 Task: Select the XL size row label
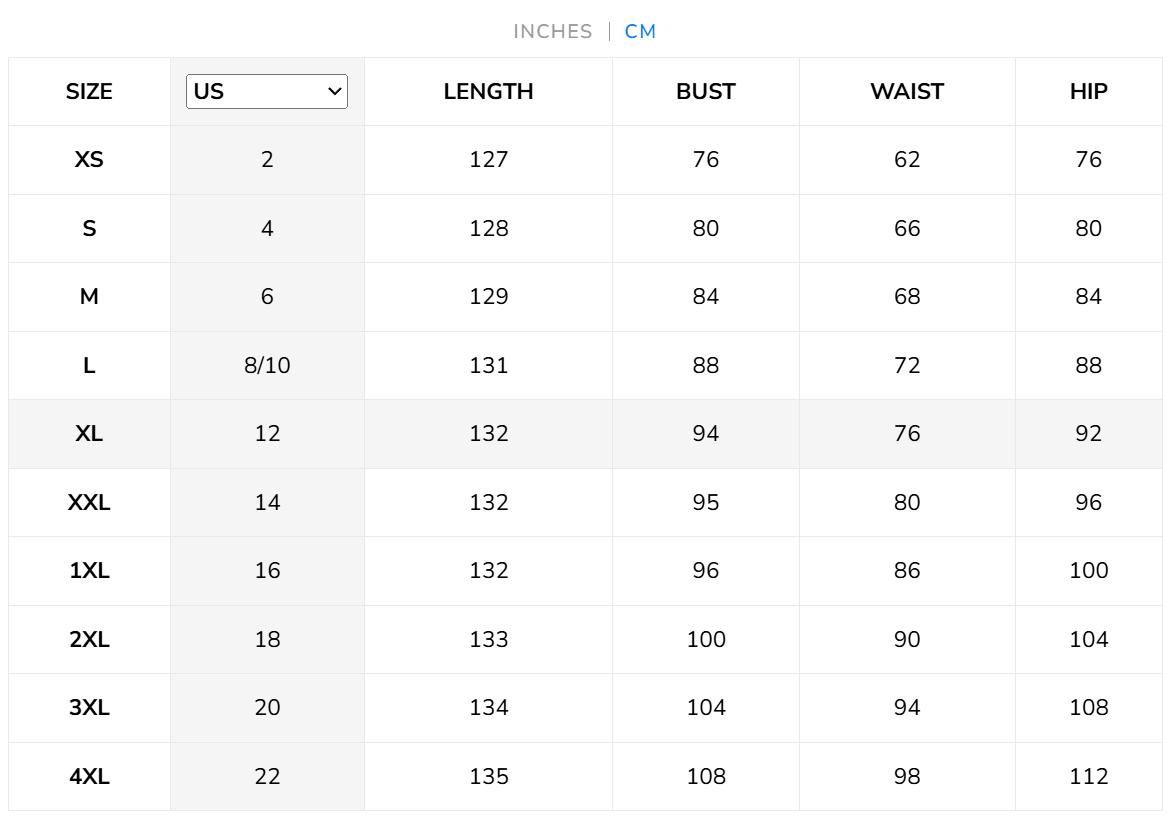[x=89, y=434]
